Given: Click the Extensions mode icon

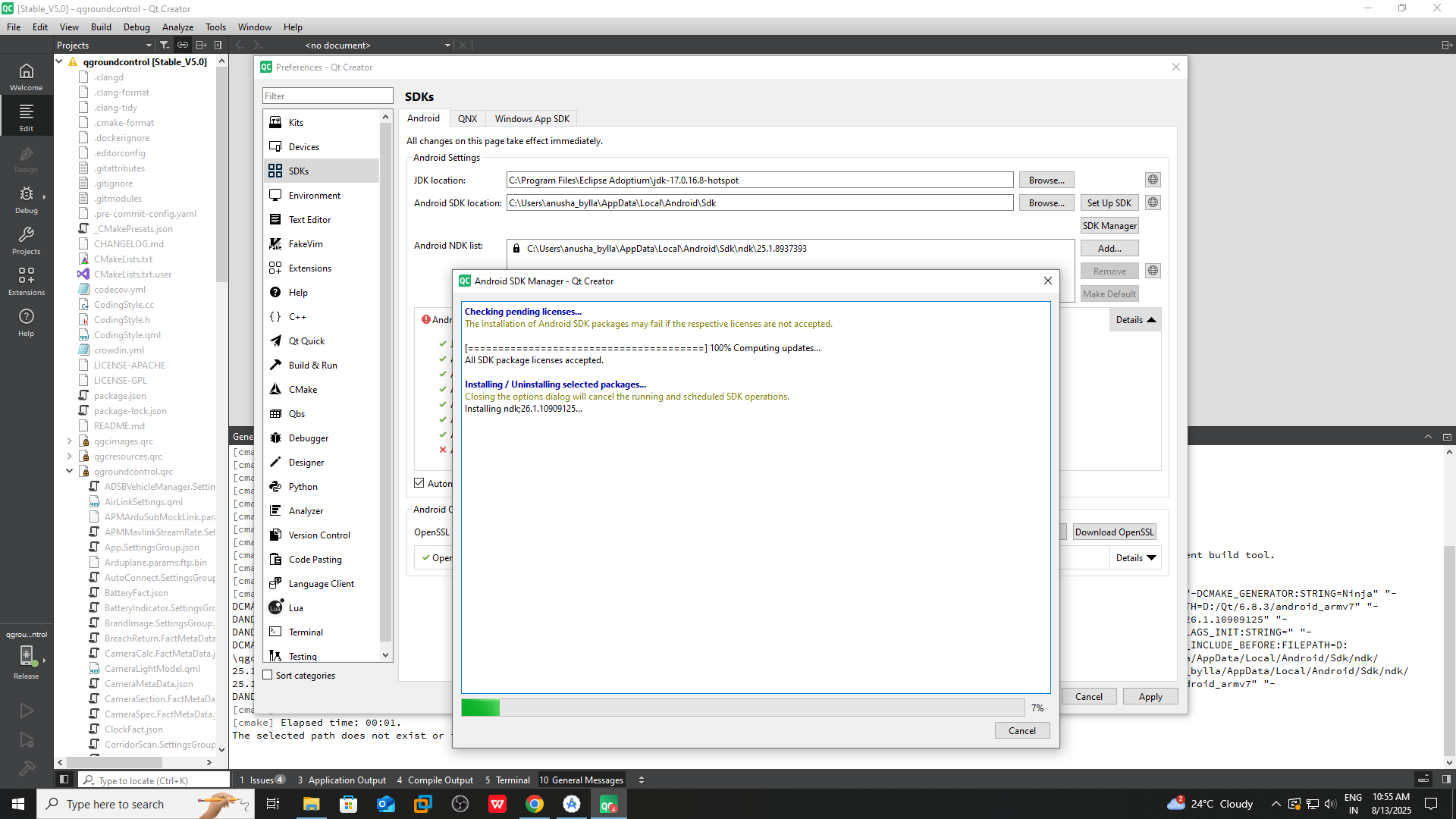Looking at the screenshot, I should (26, 281).
